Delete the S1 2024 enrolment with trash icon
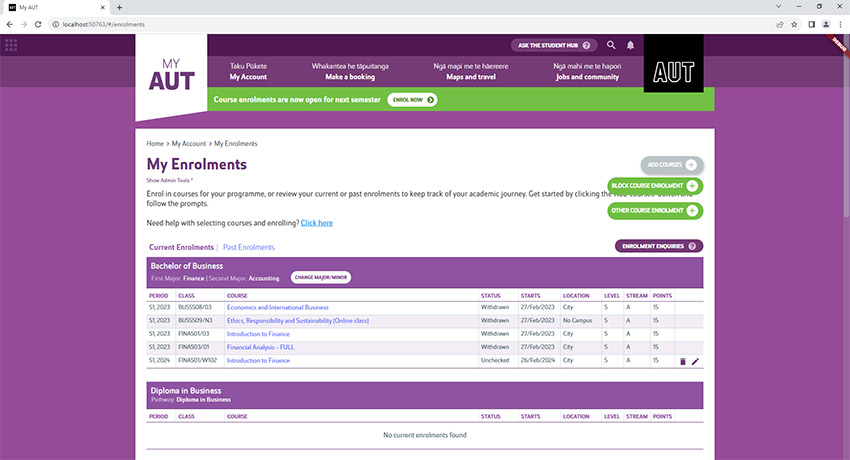The image size is (850, 460). (x=683, y=361)
